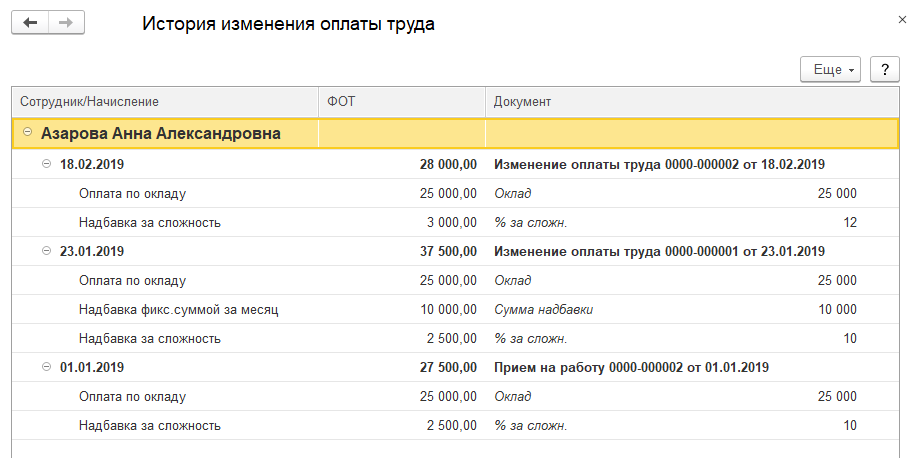Close the salary history window

890,19
